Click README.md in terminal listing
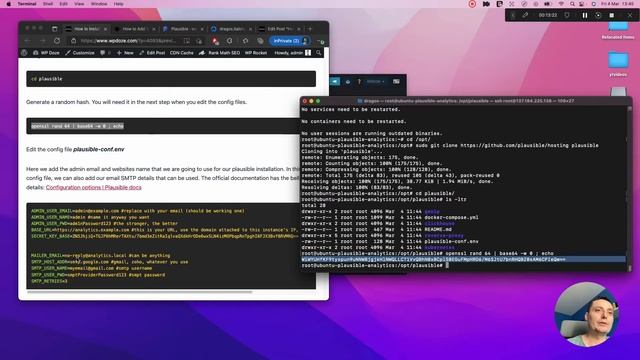 [x=438, y=229]
